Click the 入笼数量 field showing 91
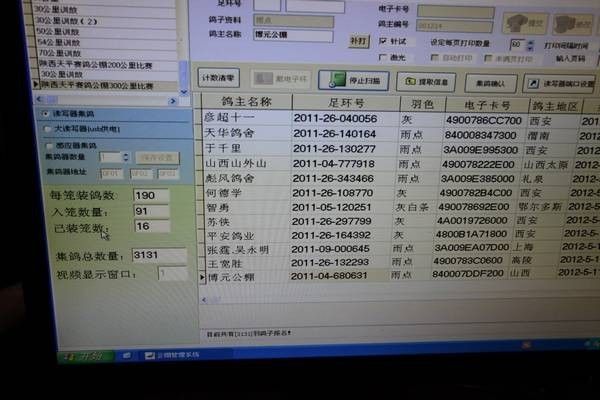600x400 pixels. (x=151, y=211)
